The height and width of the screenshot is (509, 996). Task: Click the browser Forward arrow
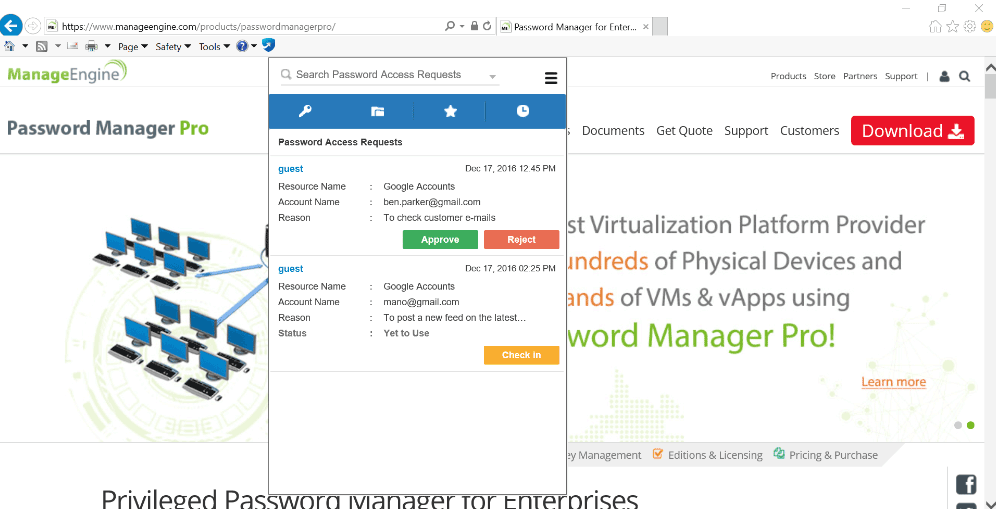(33, 26)
